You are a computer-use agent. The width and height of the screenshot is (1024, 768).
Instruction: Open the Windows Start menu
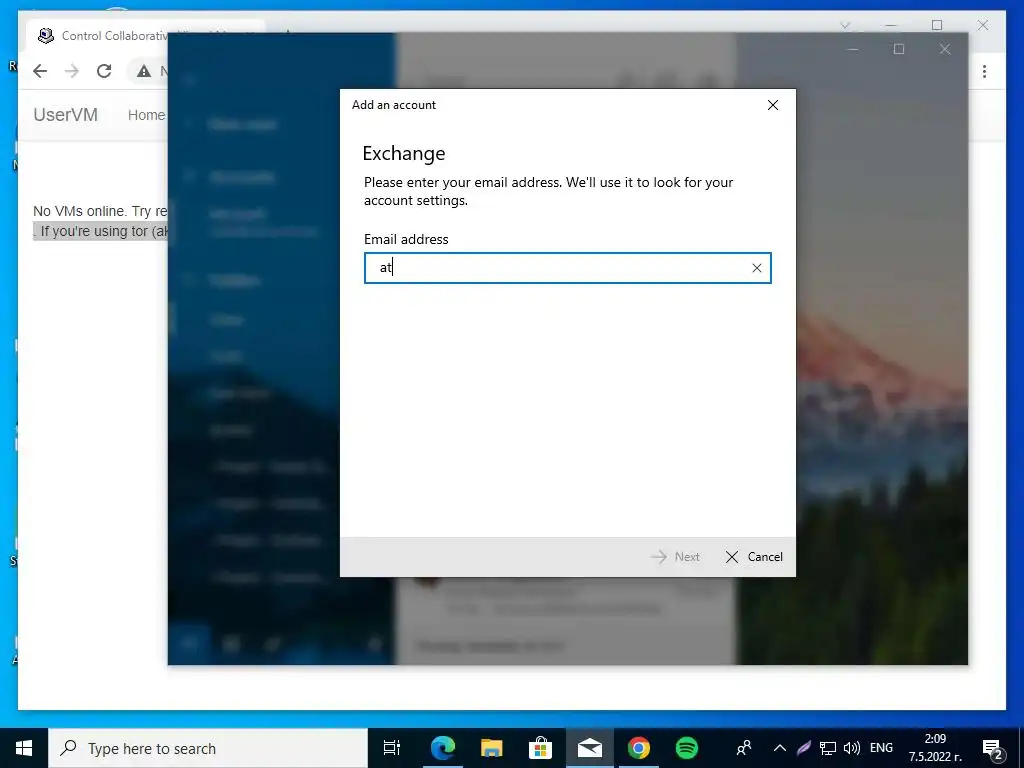24,748
